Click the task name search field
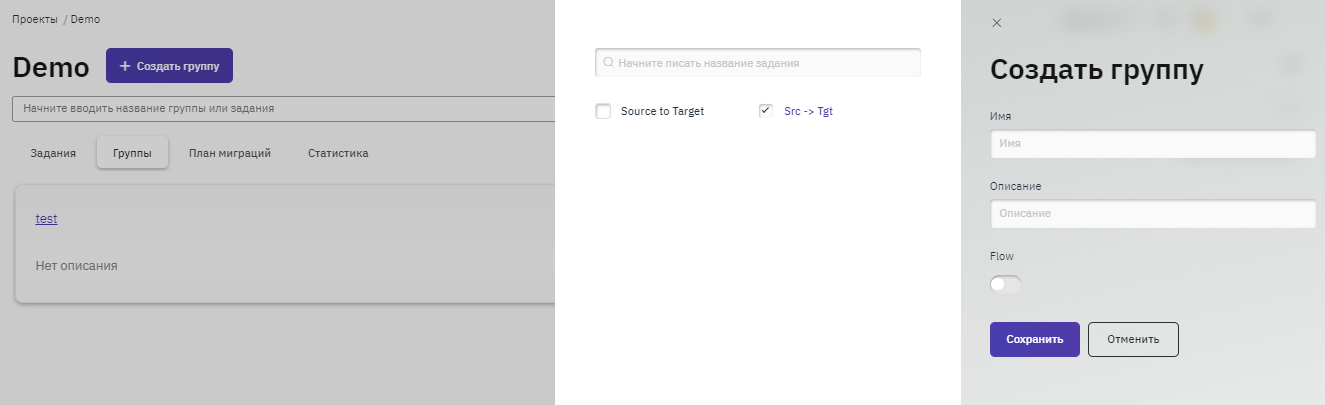Viewport: 1325px width, 405px height. pyautogui.click(x=765, y=62)
